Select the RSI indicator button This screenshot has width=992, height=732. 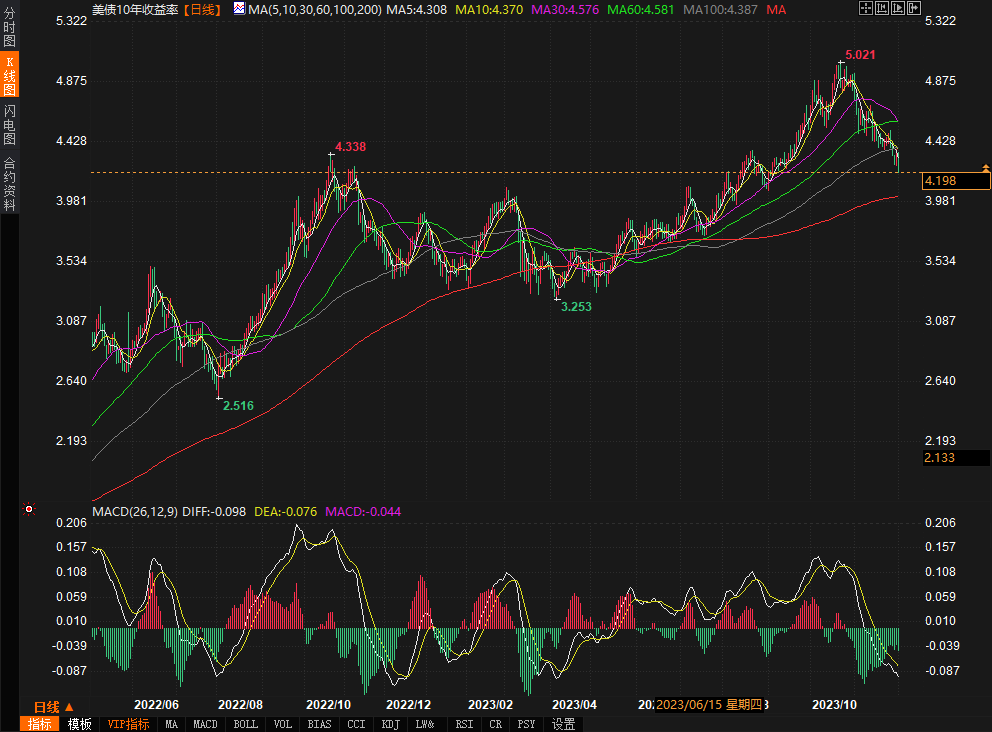point(464,724)
